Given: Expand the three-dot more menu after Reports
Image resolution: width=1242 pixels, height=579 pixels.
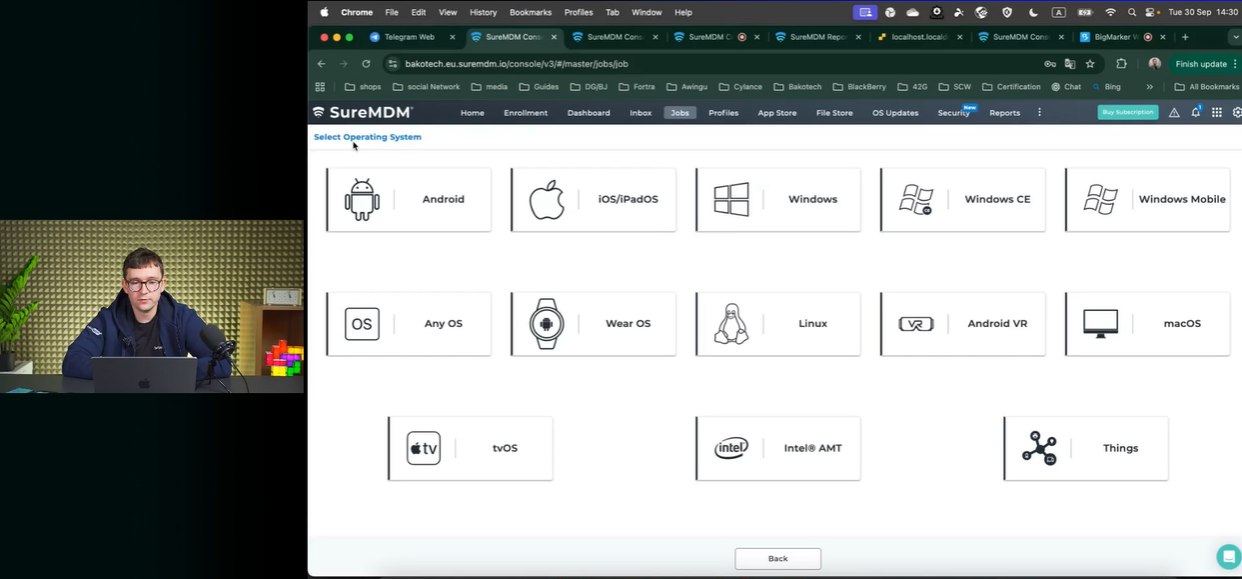Looking at the screenshot, I should point(1039,113).
